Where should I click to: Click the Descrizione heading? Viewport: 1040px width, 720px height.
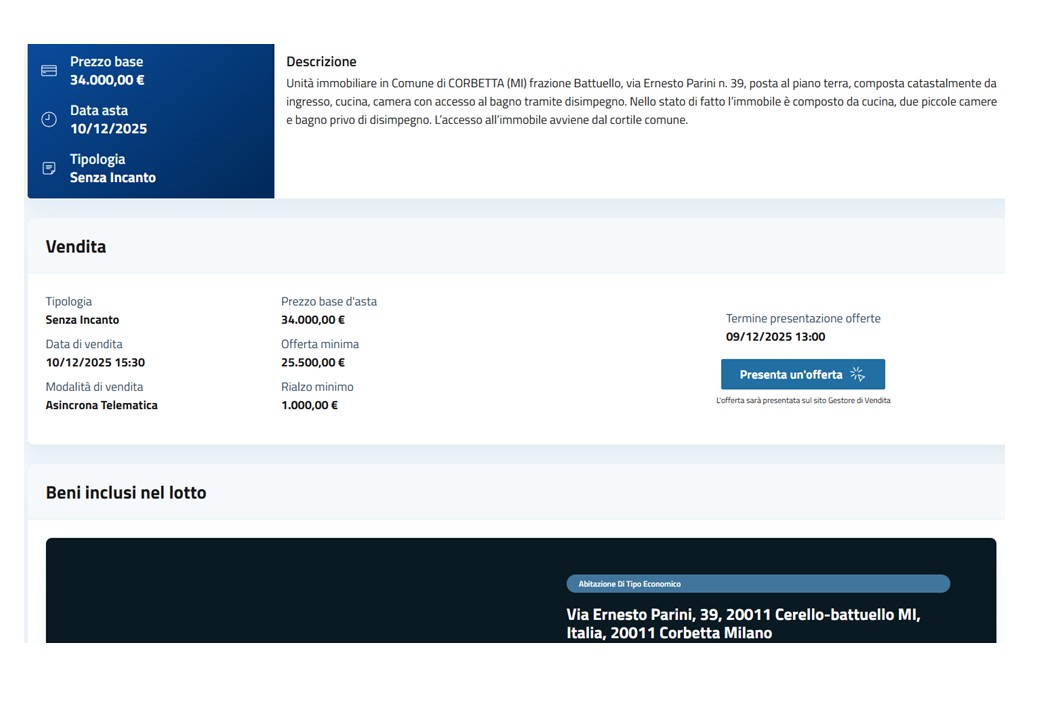(321, 62)
